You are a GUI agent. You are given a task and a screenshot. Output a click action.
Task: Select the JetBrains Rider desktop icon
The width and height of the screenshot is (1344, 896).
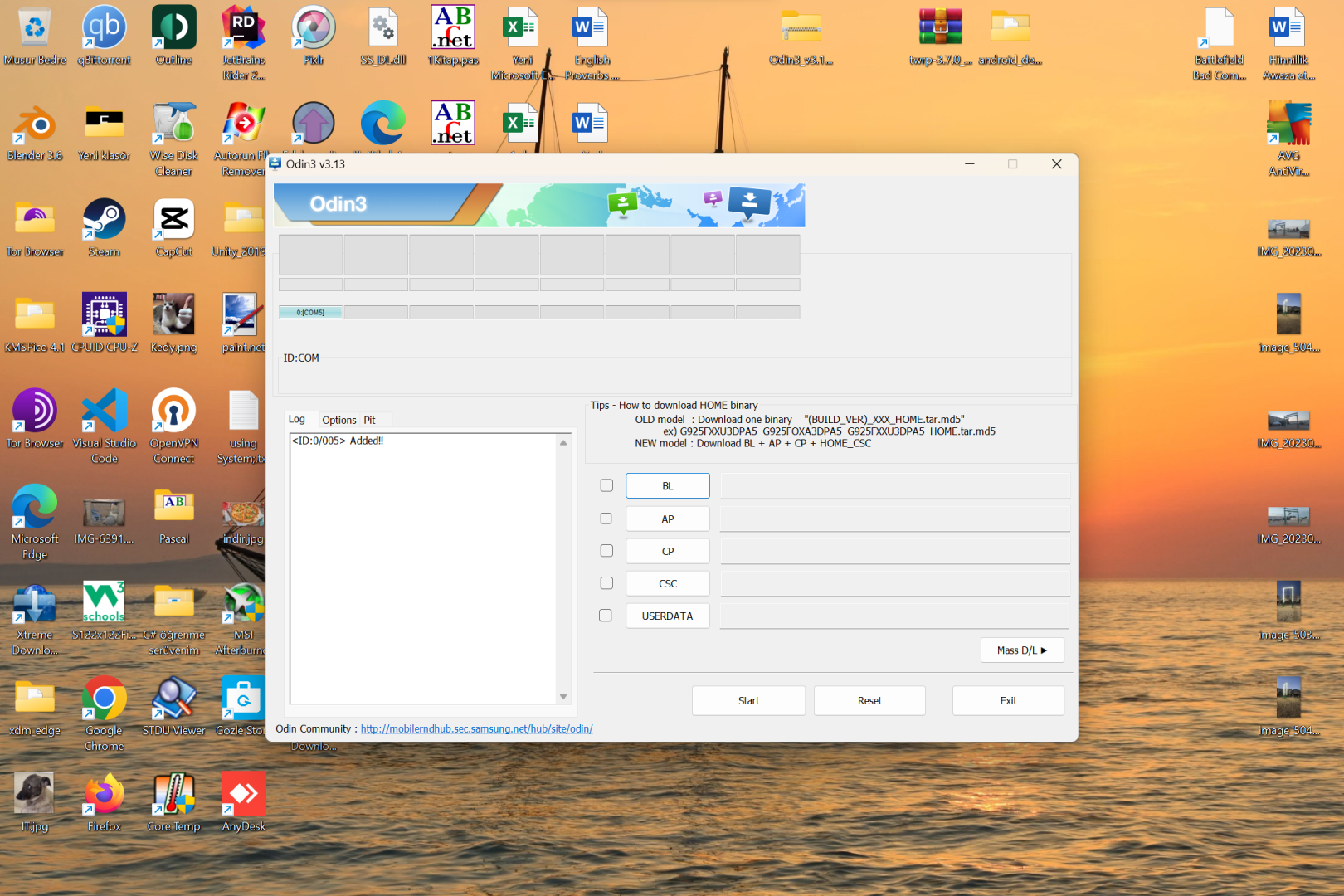(x=244, y=43)
